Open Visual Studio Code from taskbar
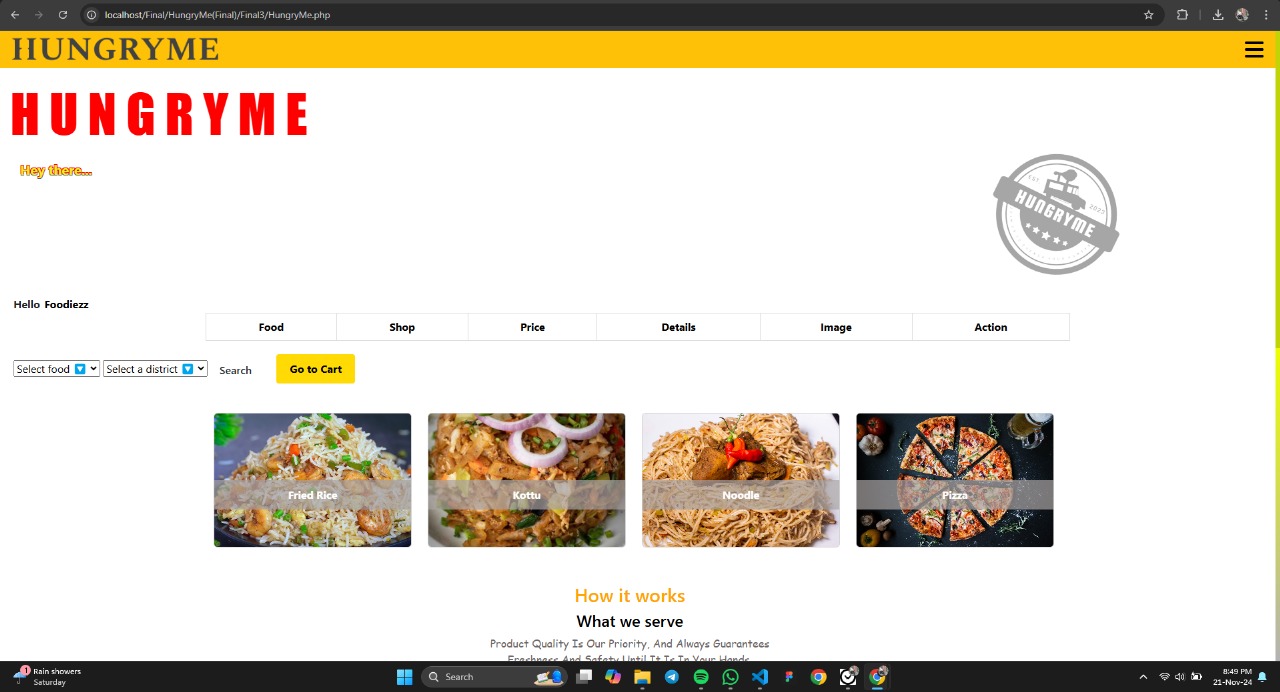Viewport: 1280px width, 692px height. [760, 677]
